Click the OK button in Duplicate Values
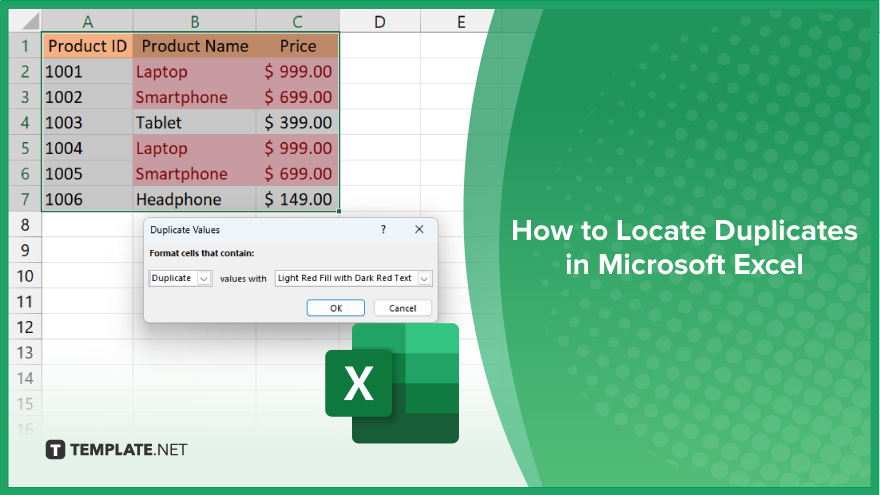This screenshot has height=495, width=880. point(336,308)
